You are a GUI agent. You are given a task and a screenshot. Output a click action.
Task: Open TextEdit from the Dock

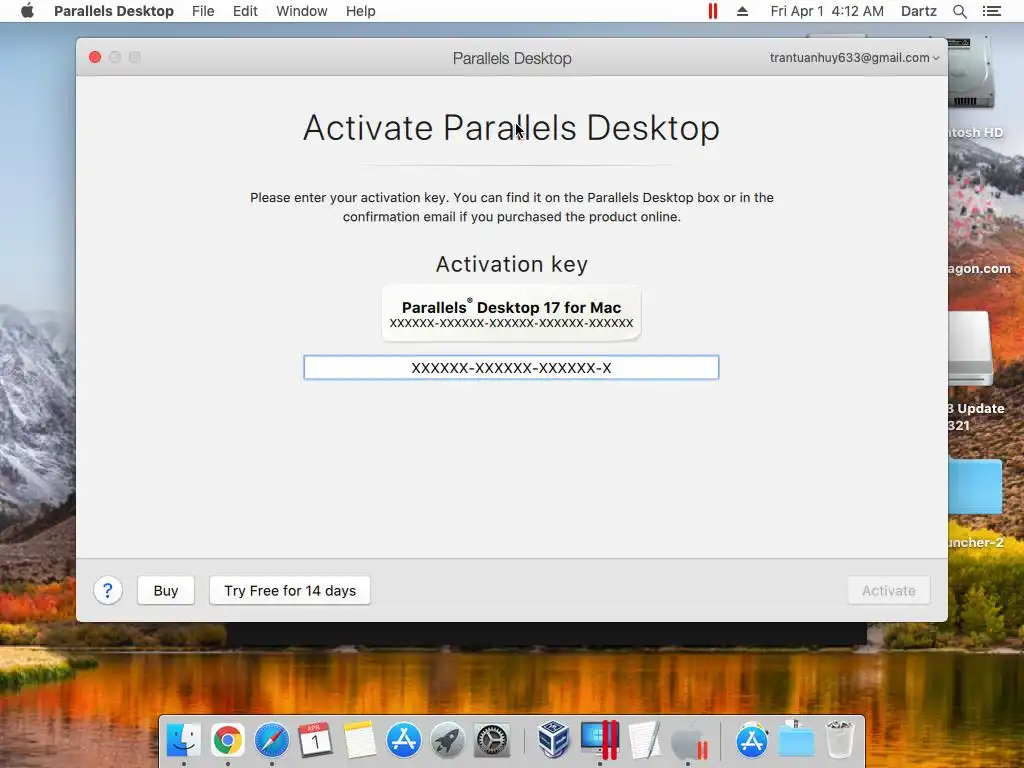[644, 740]
